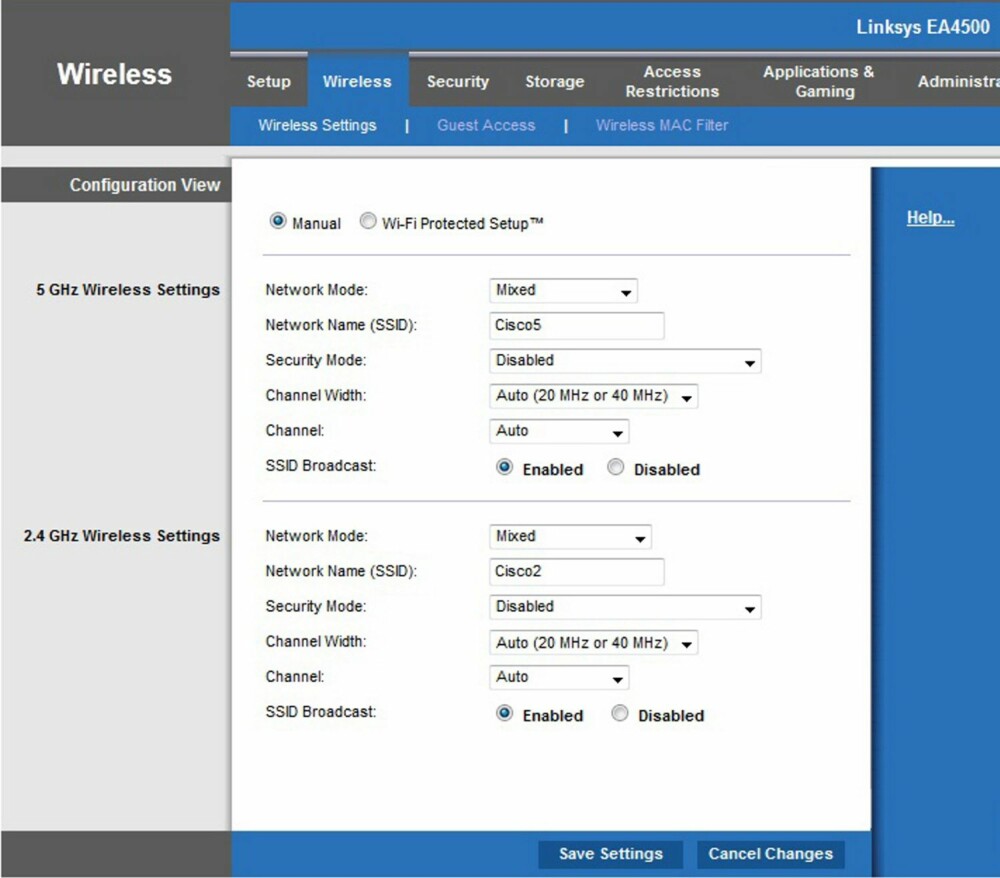Click the Linksys EA4500 title text
1000x878 pixels.
[x=923, y=27]
